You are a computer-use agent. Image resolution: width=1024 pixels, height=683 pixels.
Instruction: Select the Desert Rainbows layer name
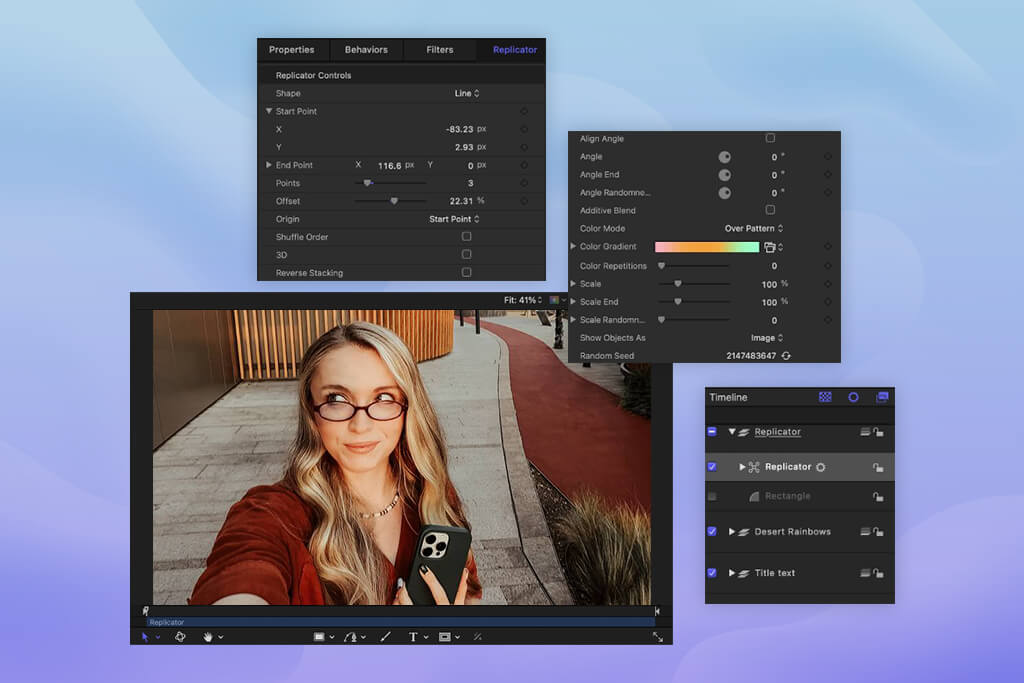[793, 532]
